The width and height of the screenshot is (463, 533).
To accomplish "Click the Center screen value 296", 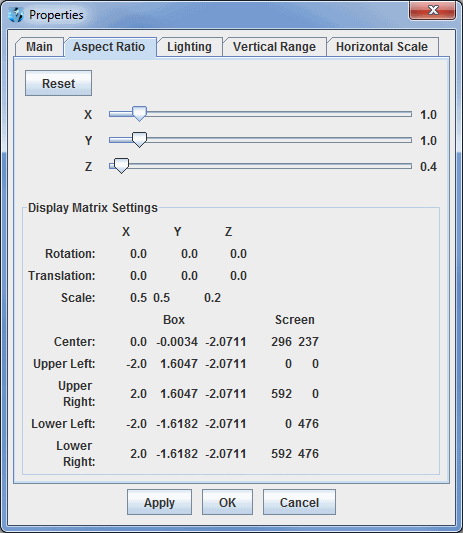I will click(281, 342).
